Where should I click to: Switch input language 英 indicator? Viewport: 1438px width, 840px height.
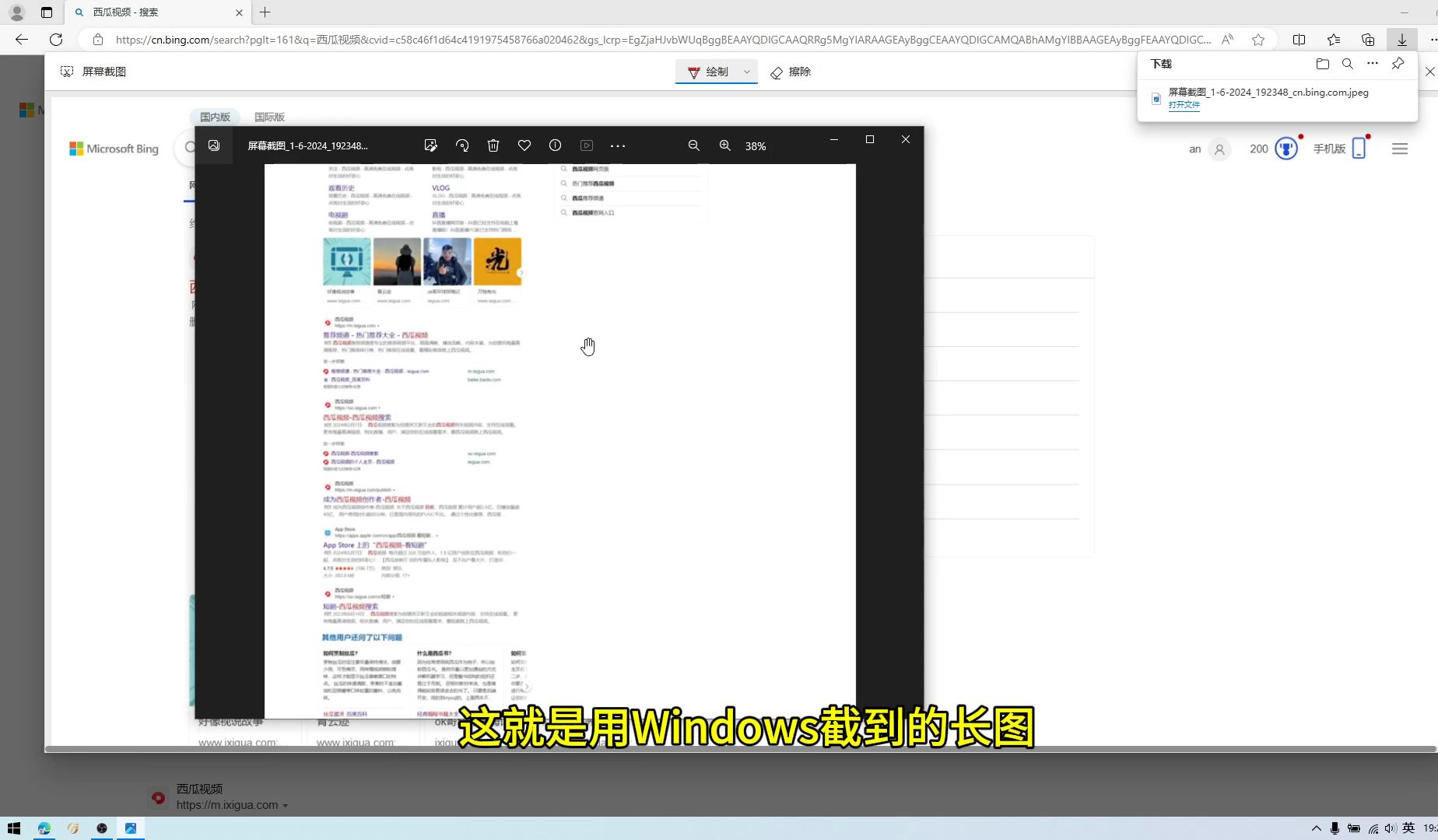point(1408,828)
